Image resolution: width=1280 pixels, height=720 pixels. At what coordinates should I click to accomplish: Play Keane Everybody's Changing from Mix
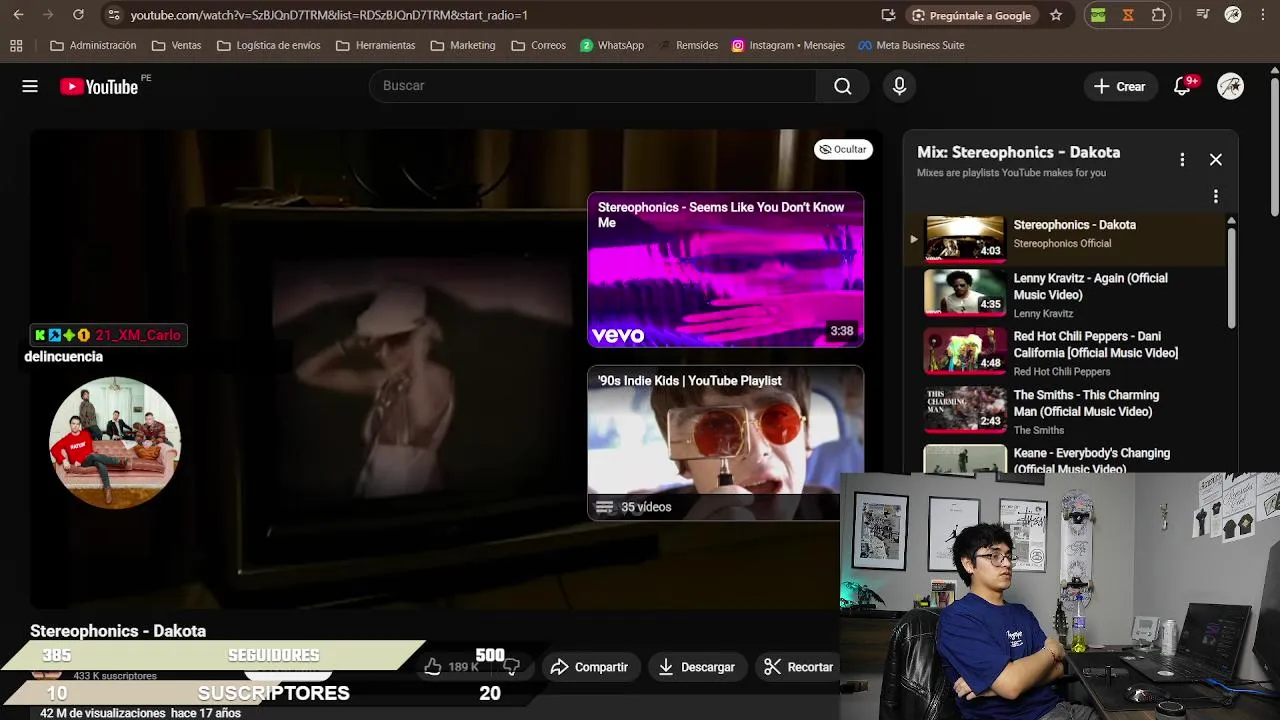click(1064, 458)
